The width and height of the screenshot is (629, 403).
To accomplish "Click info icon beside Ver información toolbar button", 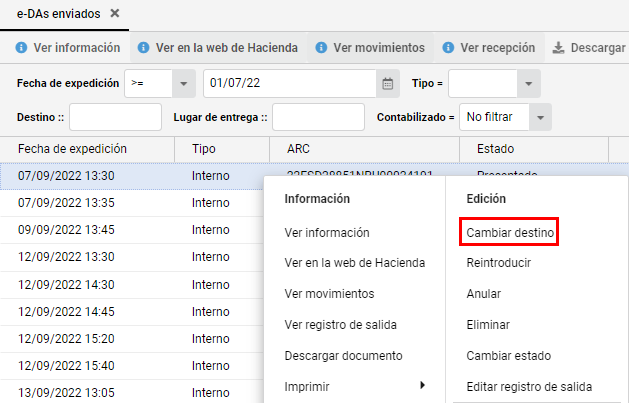I will [21, 48].
